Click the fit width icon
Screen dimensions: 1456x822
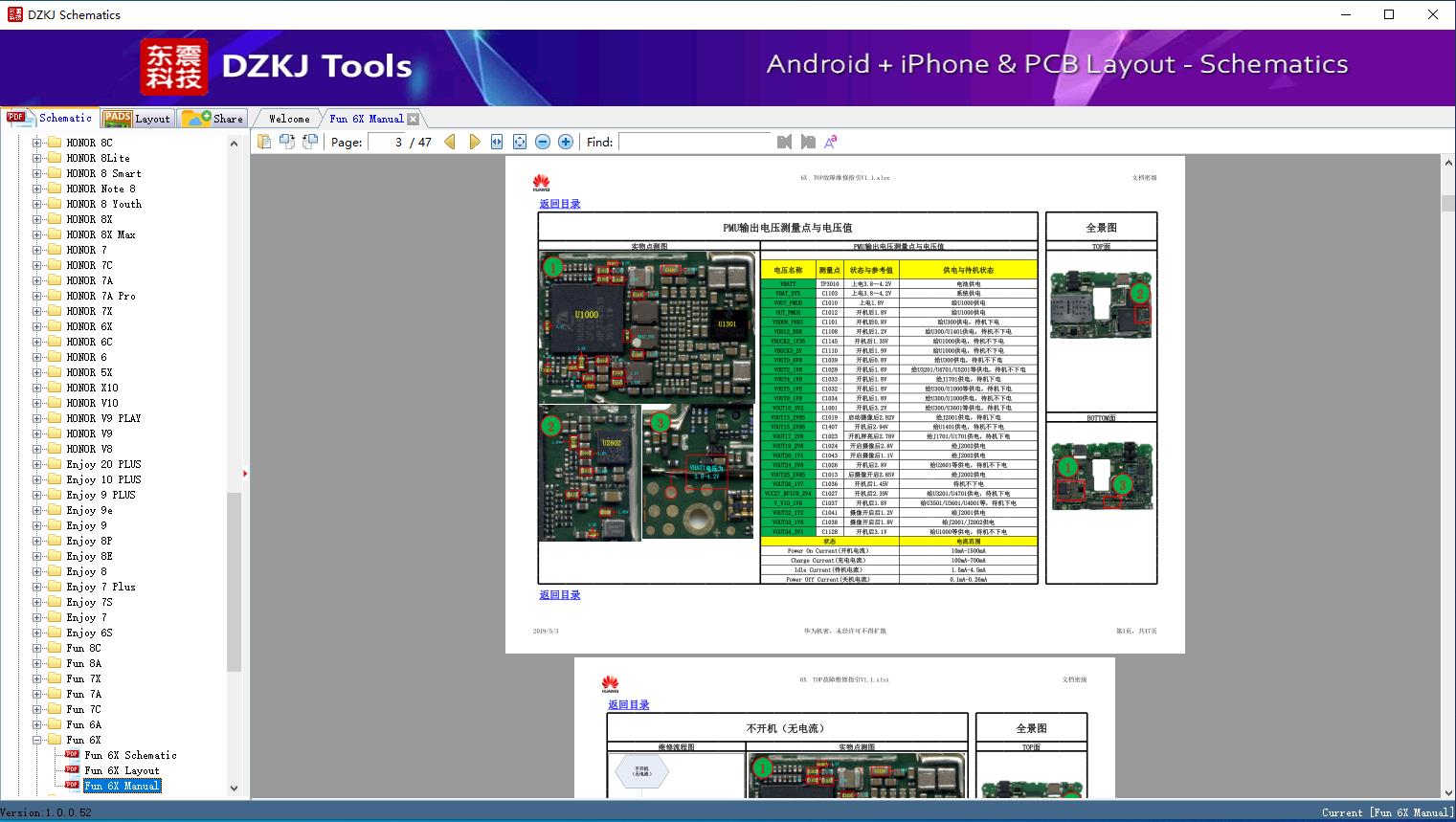coord(497,142)
